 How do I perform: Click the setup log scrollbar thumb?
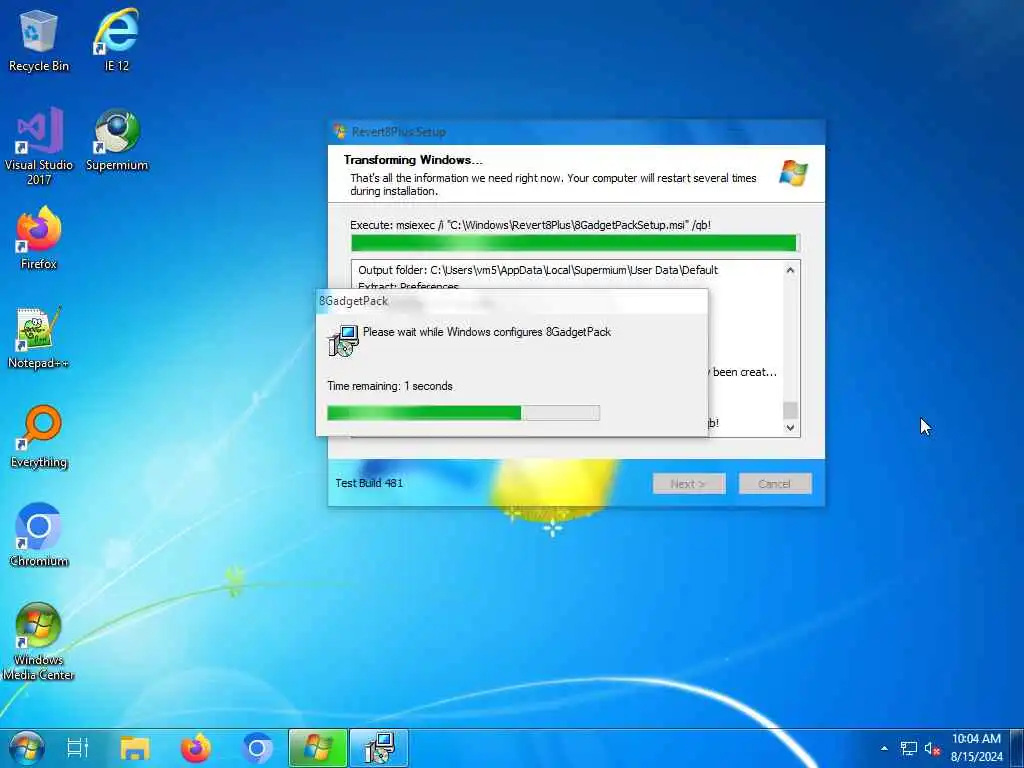tap(790, 410)
